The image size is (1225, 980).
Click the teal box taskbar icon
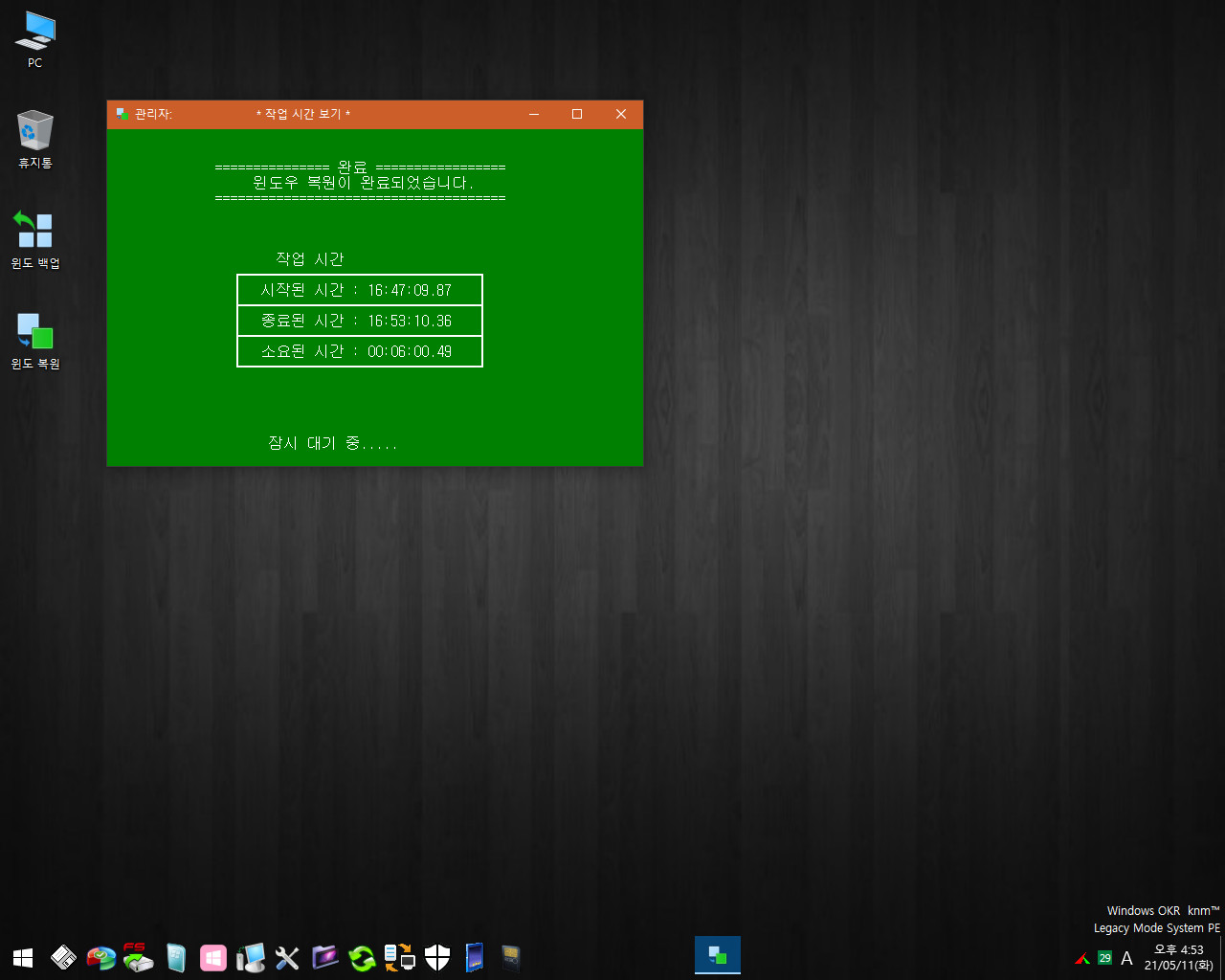click(176, 957)
